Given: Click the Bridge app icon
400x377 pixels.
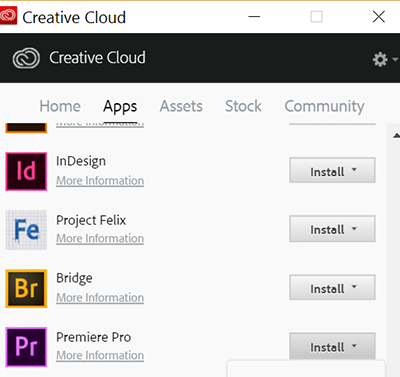Looking at the screenshot, I should click(x=26, y=288).
